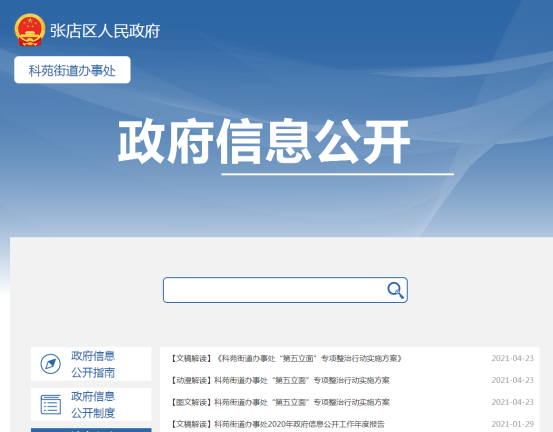
Task: Click 2021-04-23 date of first article
Action: coord(512,358)
